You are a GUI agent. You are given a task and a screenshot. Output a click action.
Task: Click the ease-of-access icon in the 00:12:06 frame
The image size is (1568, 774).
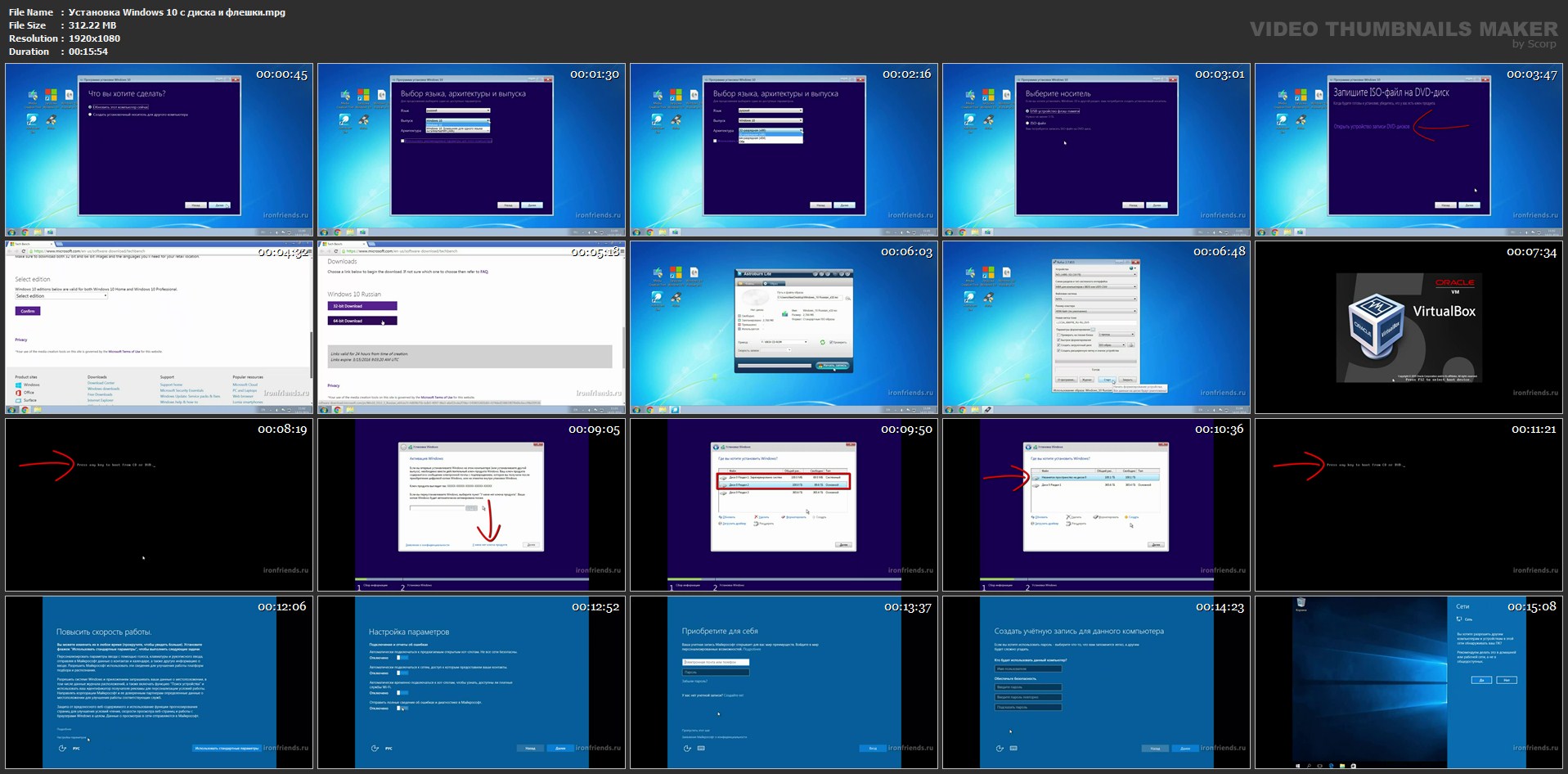(62, 748)
